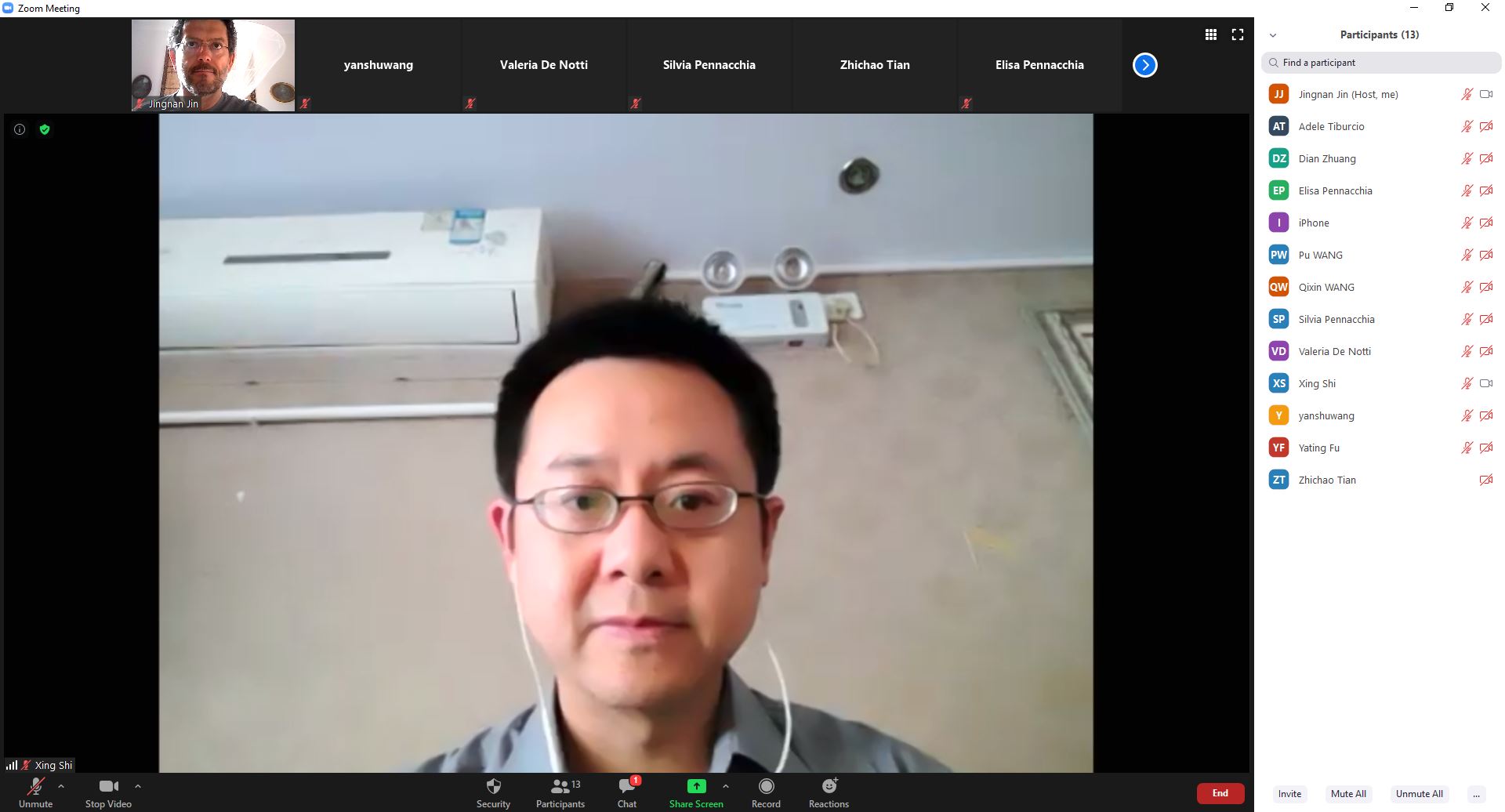Open the Chat panel

[x=627, y=787]
